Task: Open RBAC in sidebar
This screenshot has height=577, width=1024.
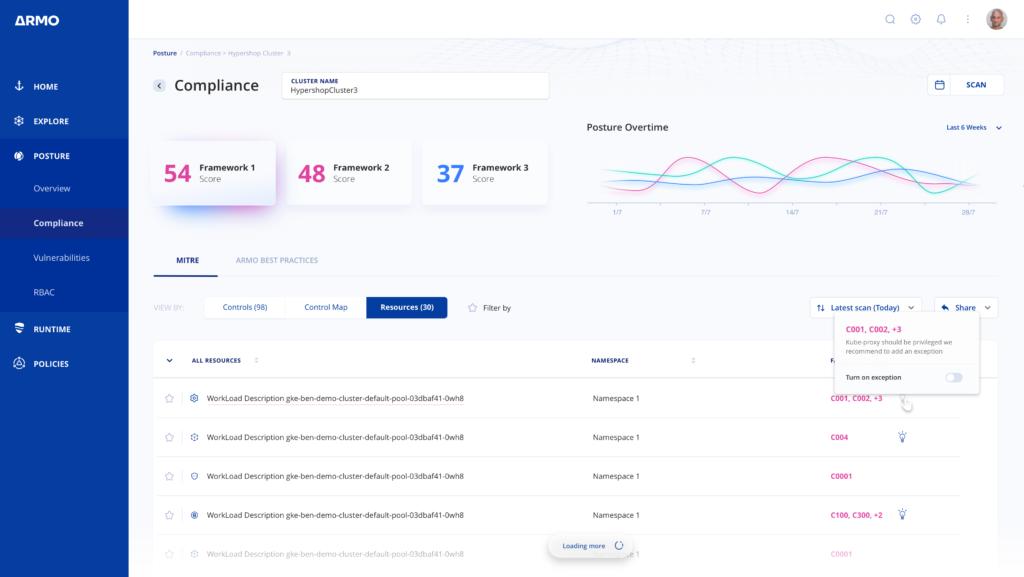Action: pyautogui.click(x=44, y=292)
